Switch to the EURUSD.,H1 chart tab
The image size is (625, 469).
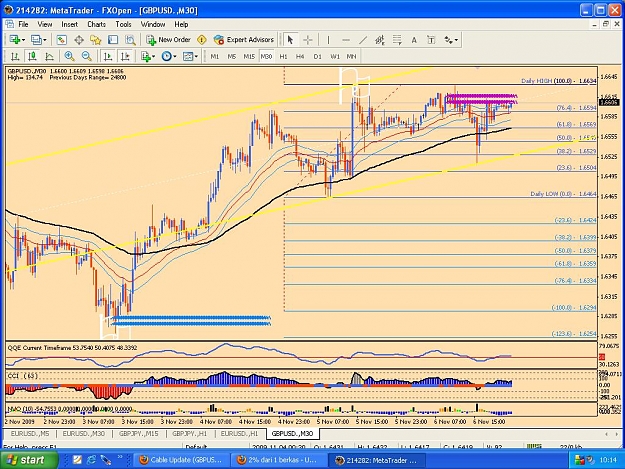pos(239,434)
